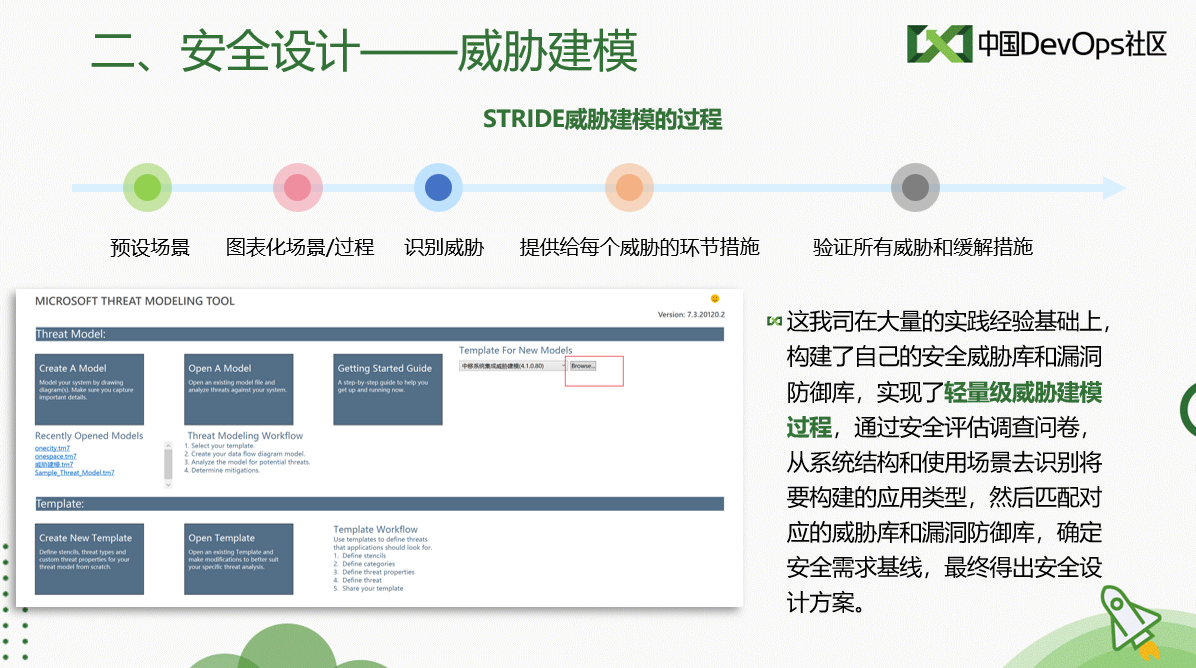The height and width of the screenshot is (668, 1196).
Task: Click the recent models scrollbar up arrow
Action: 169,445
